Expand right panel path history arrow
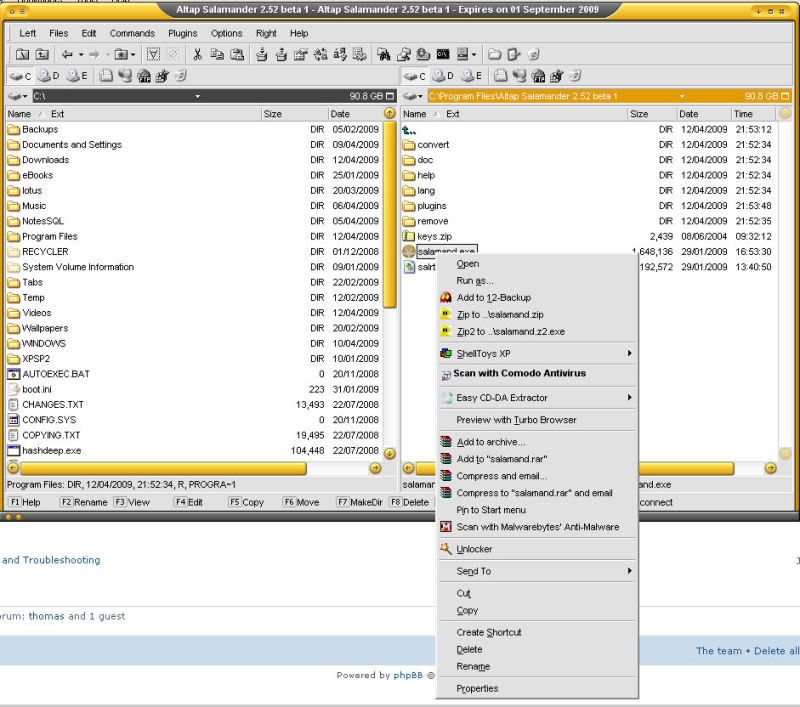This screenshot has width=800, height=707. (x=682, y=96)
